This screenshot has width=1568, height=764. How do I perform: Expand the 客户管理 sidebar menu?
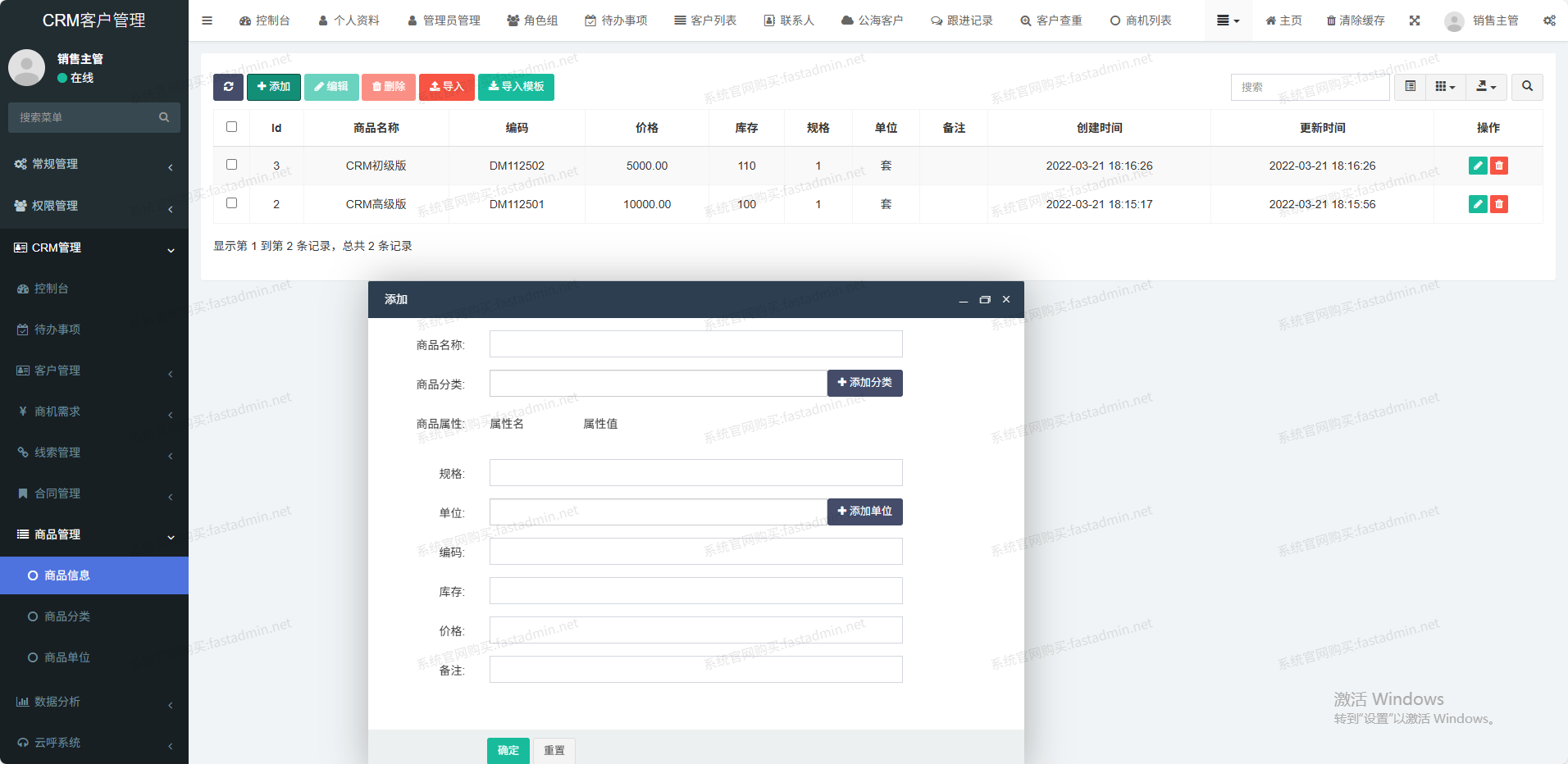point(94,371)
